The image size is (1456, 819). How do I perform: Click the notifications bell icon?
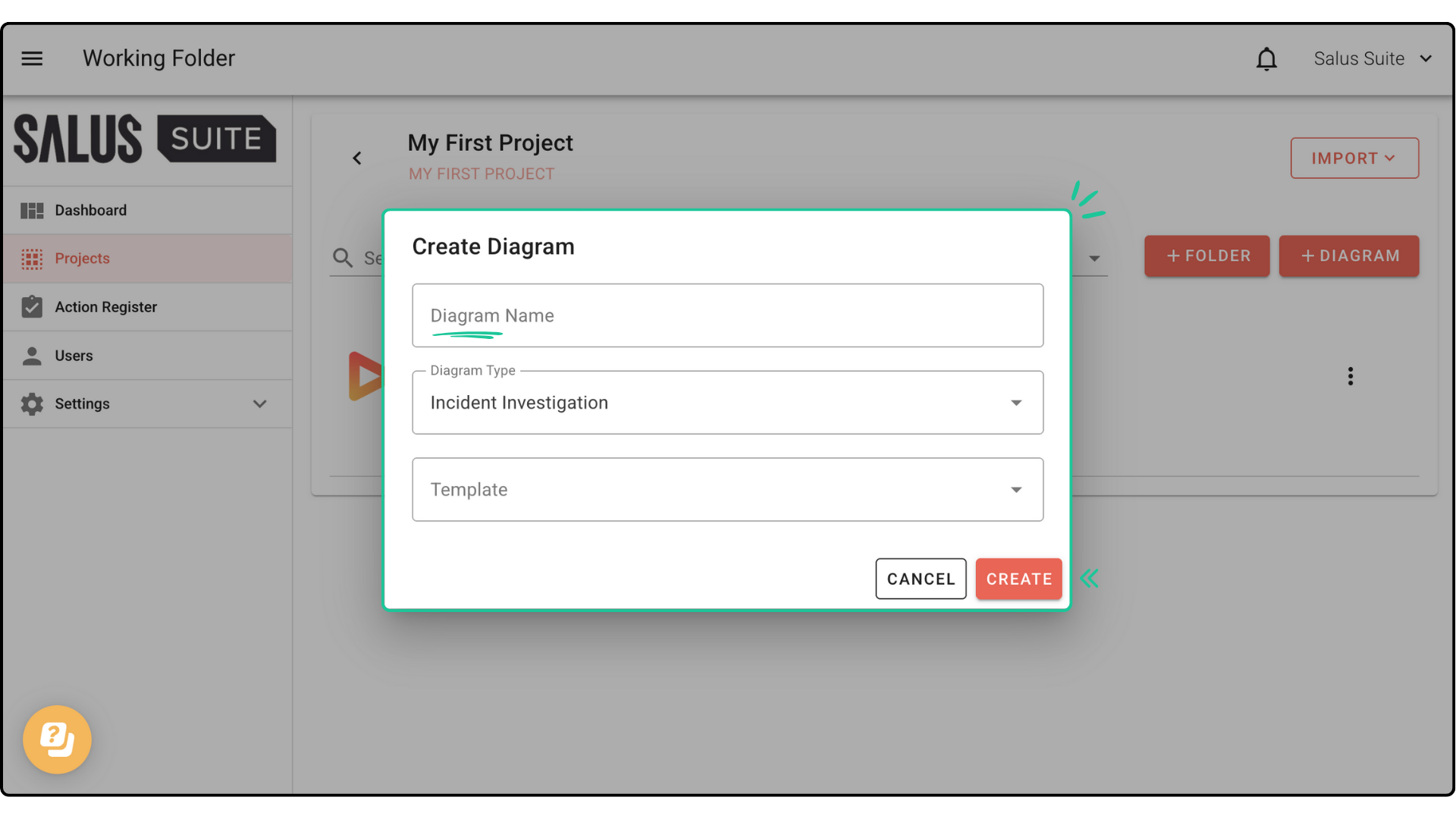point(1266,58)
